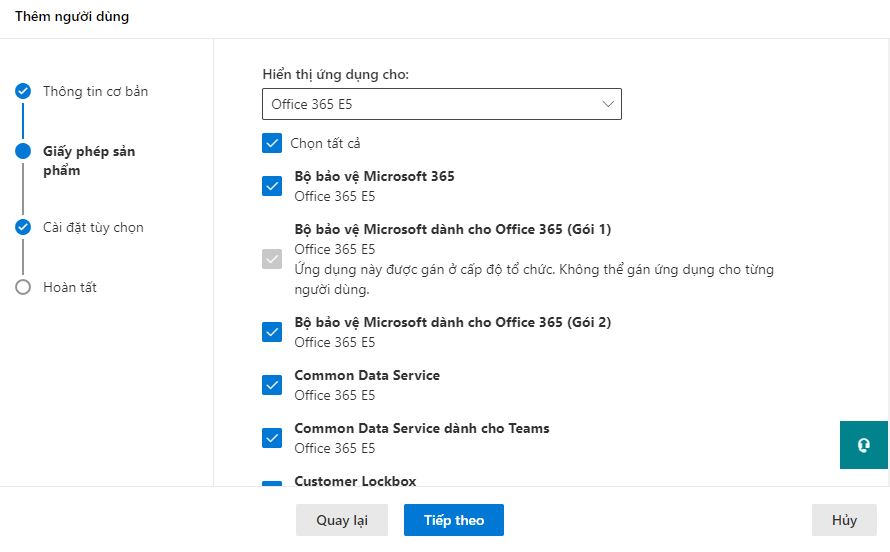This screenshot has width=890, height=552.
Task: Go to Thông tin cơ bản step
Action: point(95,92)
